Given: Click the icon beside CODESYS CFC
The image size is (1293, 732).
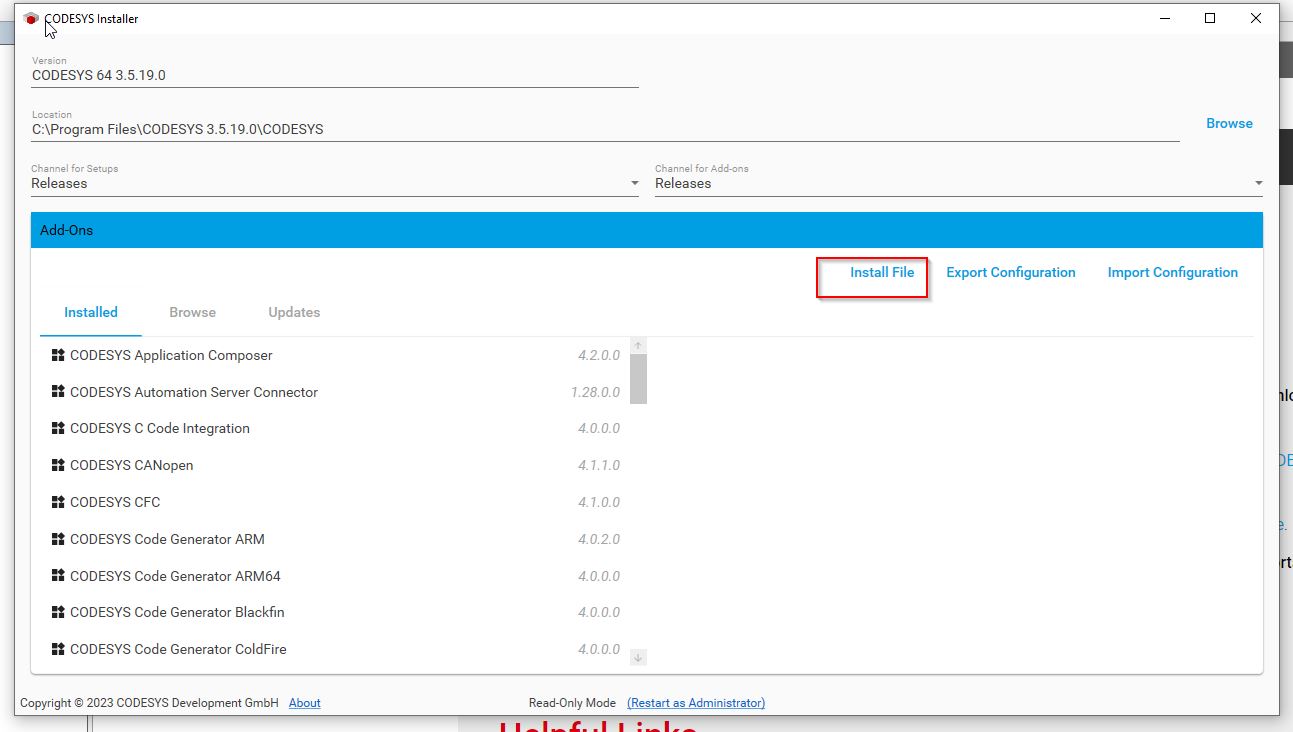Looking at the screenshot, I should [58, 502].
